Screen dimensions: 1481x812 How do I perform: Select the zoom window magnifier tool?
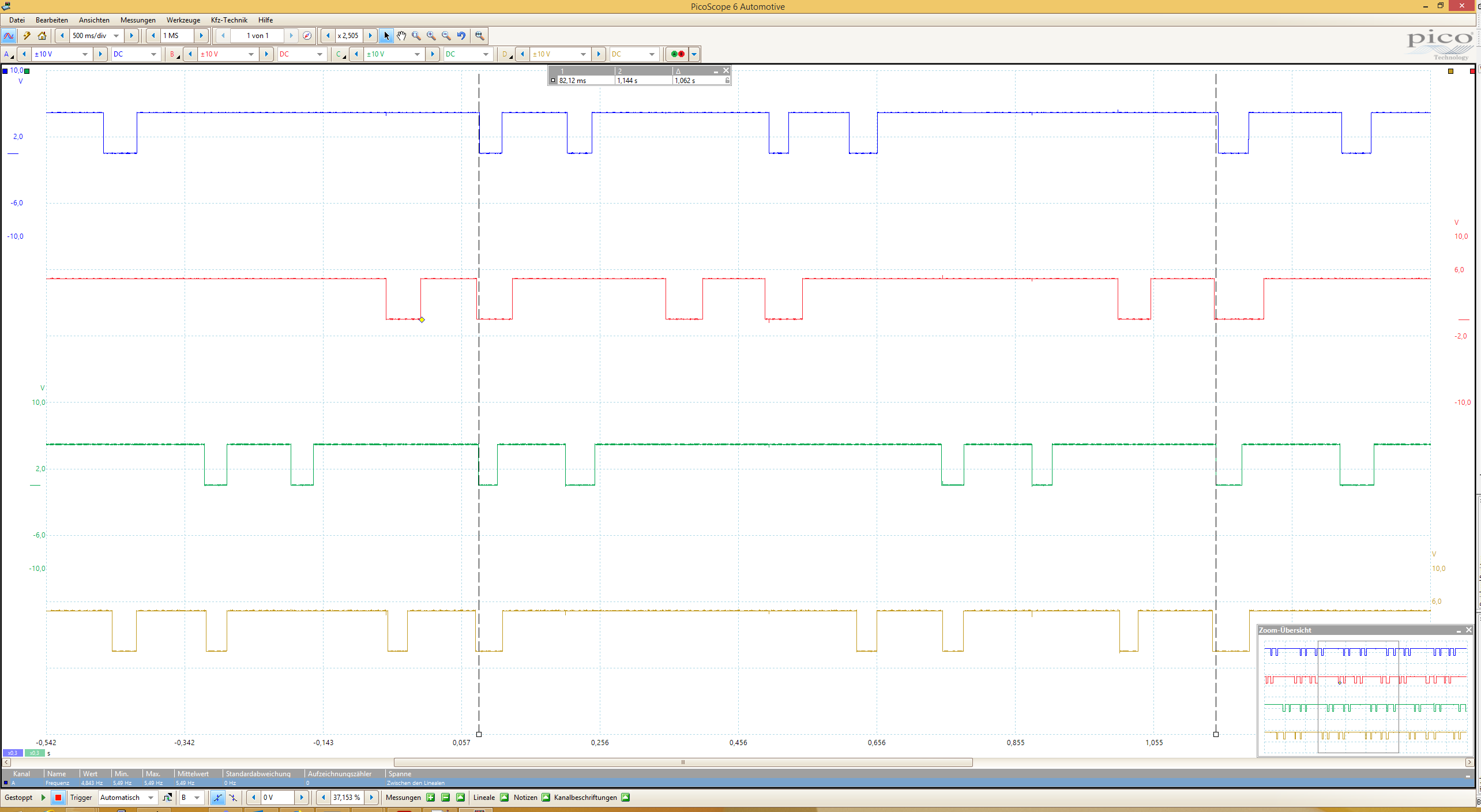(x=416, y=36)
